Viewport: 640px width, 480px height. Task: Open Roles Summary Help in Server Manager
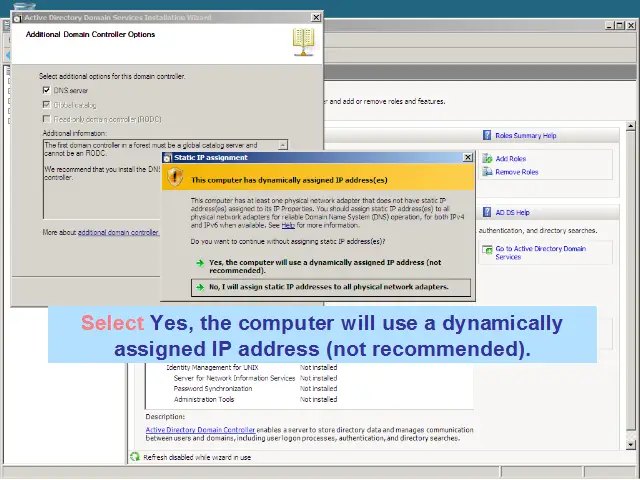click(526, 136)
